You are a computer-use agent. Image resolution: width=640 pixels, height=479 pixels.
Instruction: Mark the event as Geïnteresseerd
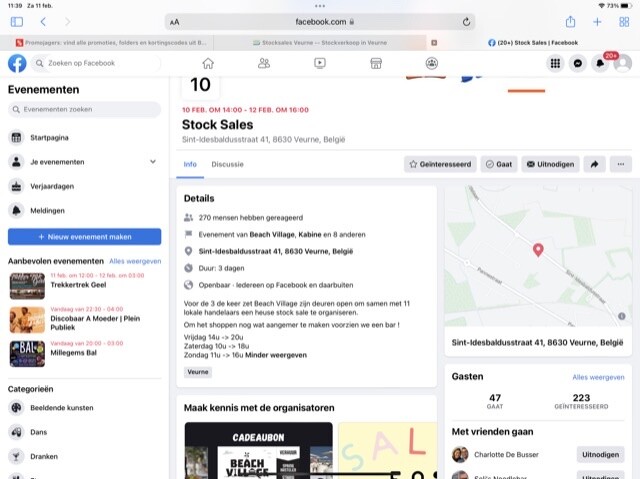[440, 164]
